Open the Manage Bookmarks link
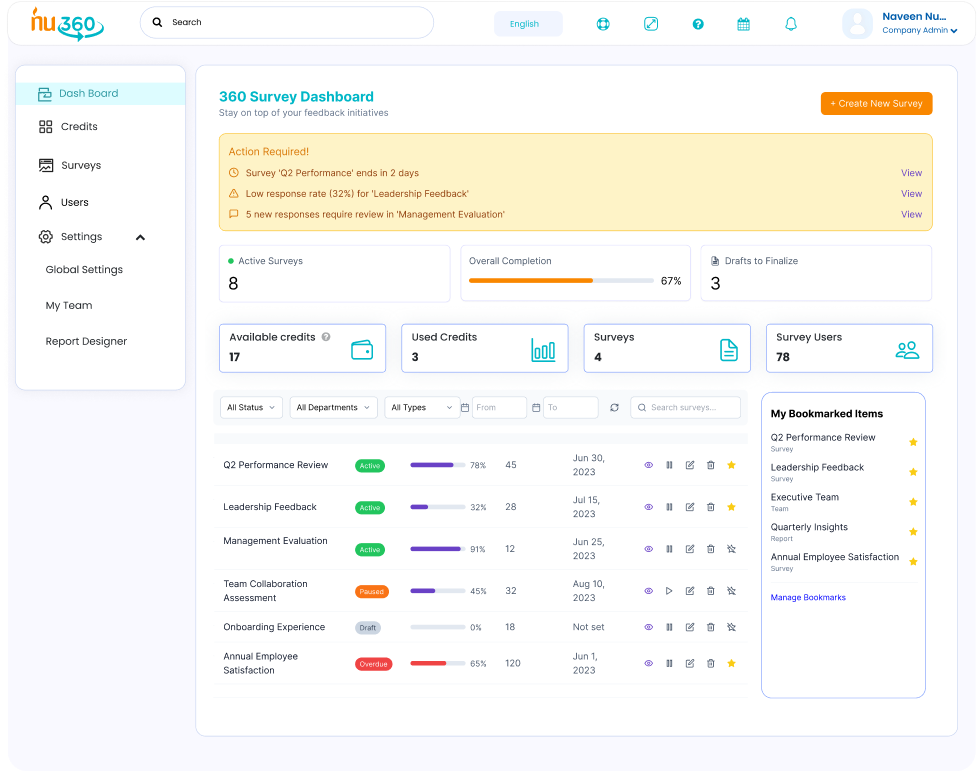Viewport: 977px width, 771px height. [x=808, y=598]
